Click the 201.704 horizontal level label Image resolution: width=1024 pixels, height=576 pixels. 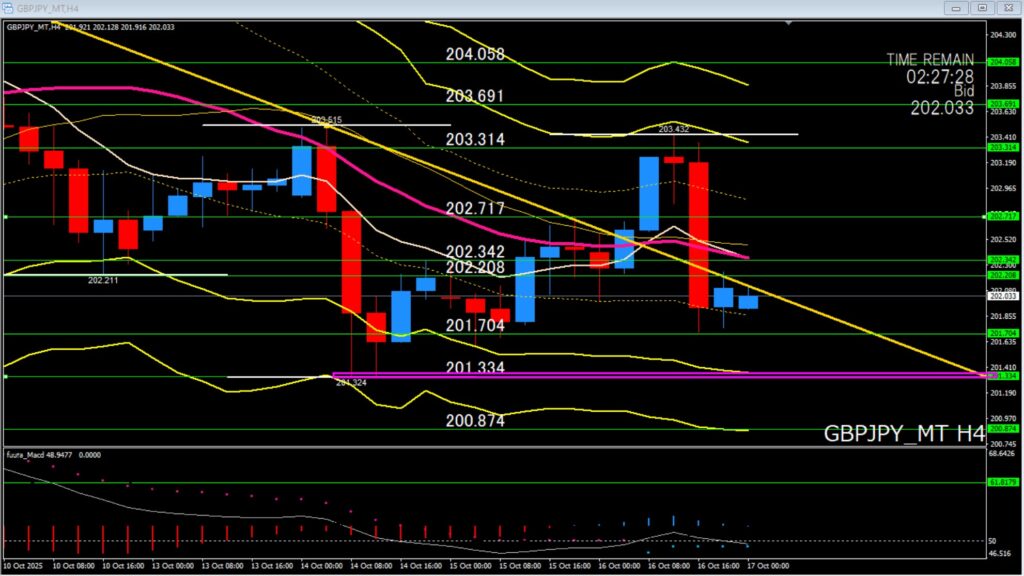[x=475, y=326]
